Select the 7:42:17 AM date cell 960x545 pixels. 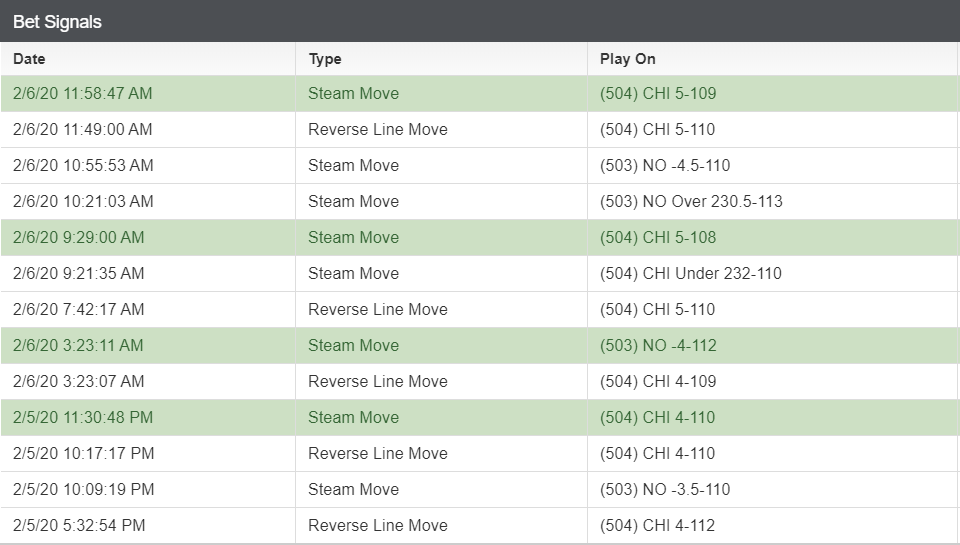(78, 309)
